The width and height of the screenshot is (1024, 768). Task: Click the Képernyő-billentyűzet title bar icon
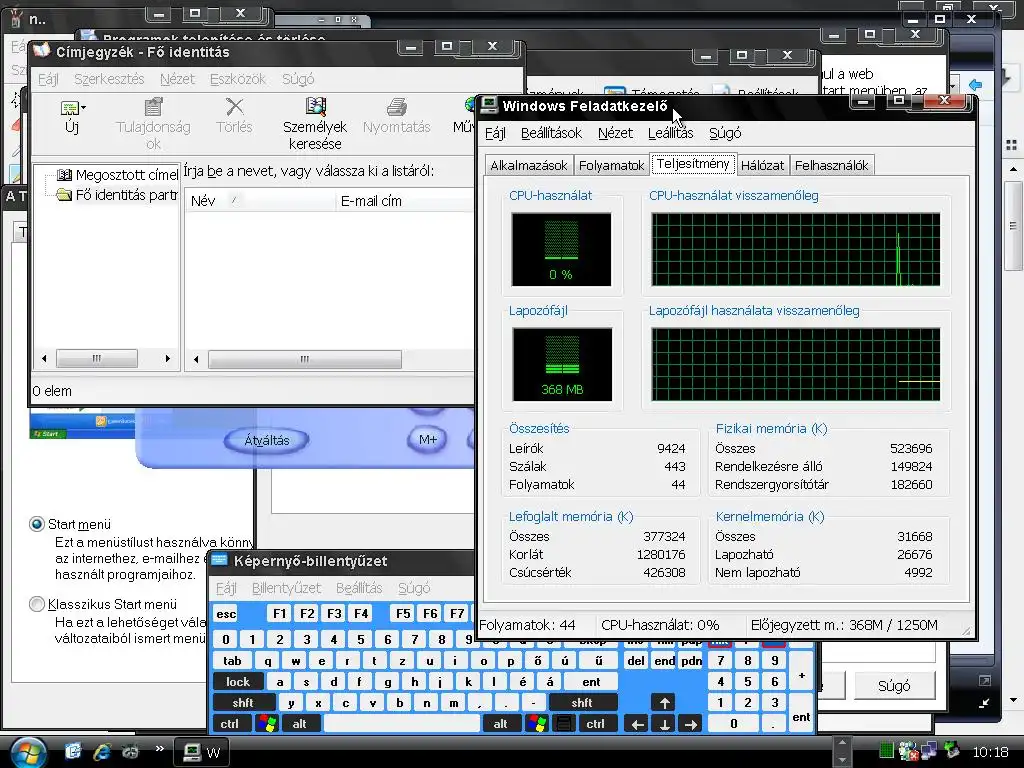[x=219, y=560]
